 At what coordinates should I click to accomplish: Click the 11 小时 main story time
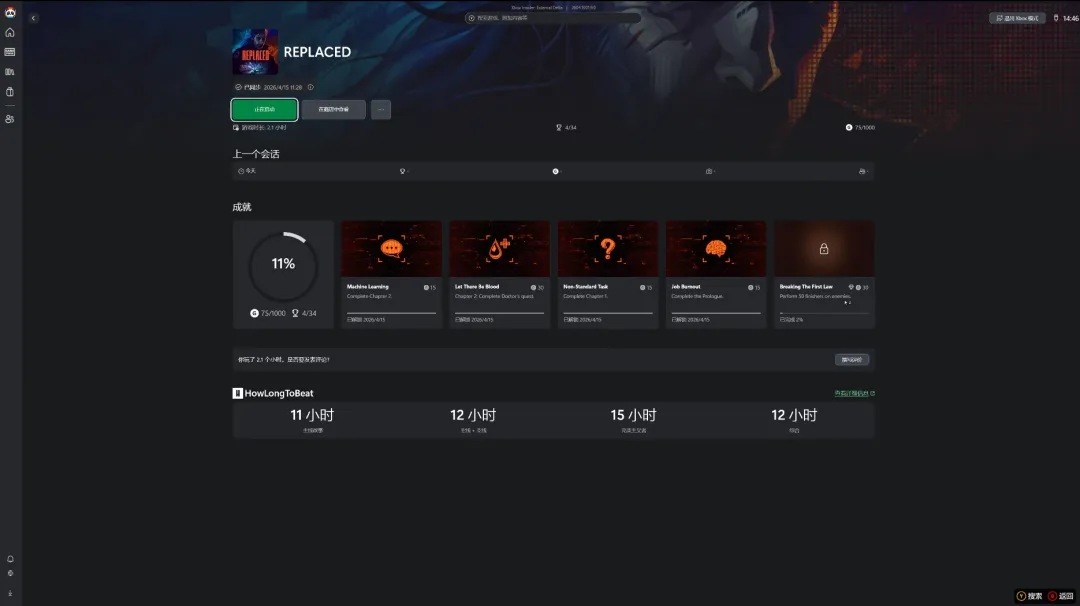[312, 415]
